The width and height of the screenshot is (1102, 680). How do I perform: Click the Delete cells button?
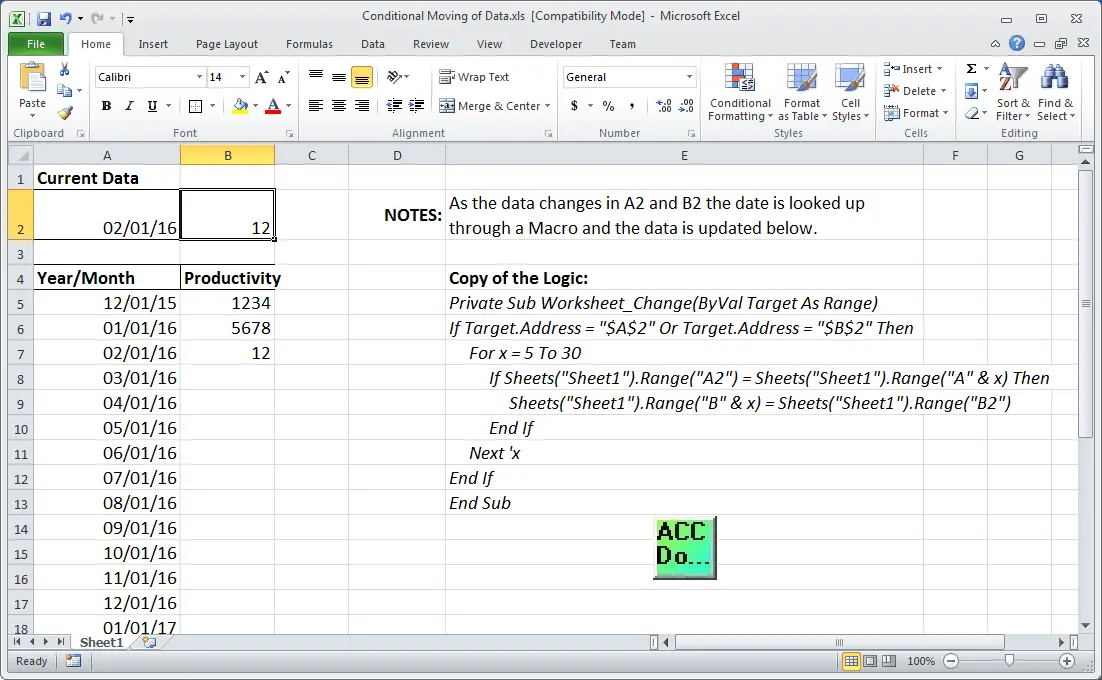point(914,91)
